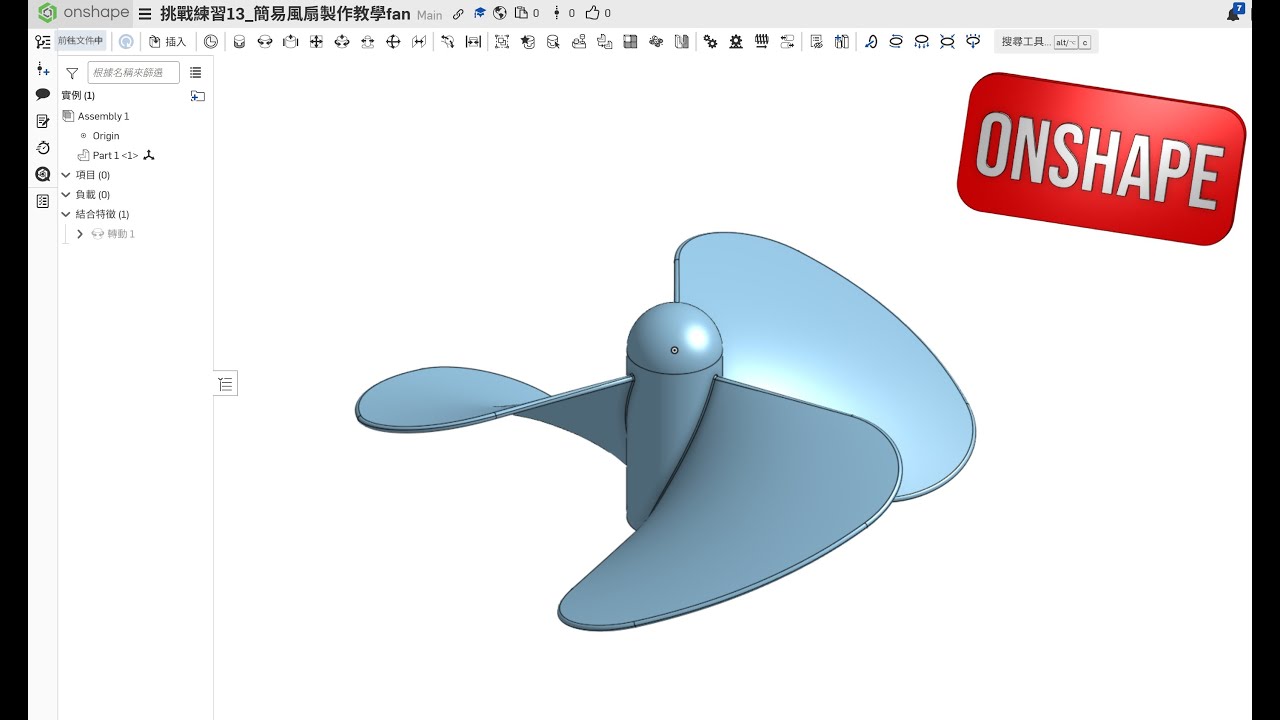This screenshot has height=720, width=1280.
Task: Click the 根據名稱來篩選 filter field
Action: (133, 72)
